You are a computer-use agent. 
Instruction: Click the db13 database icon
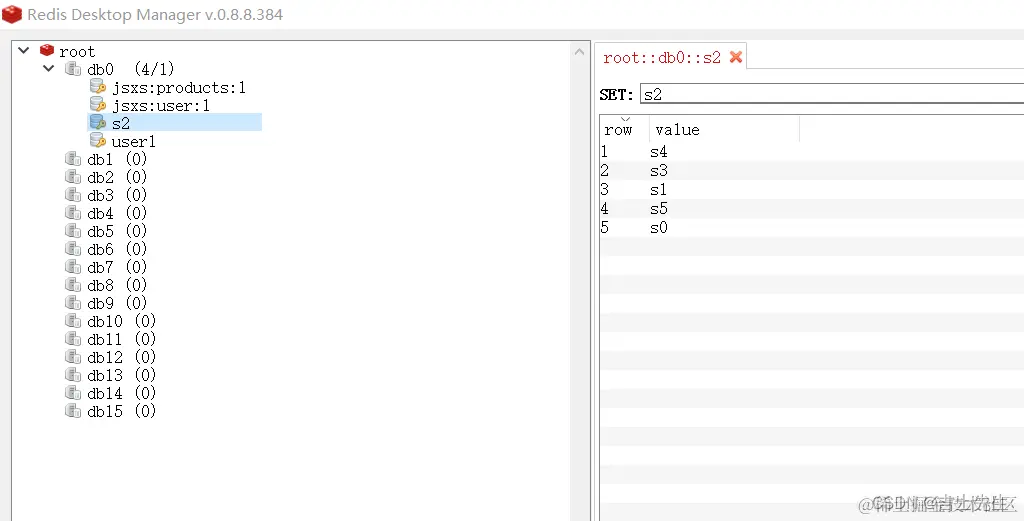[x=72, y=374]
